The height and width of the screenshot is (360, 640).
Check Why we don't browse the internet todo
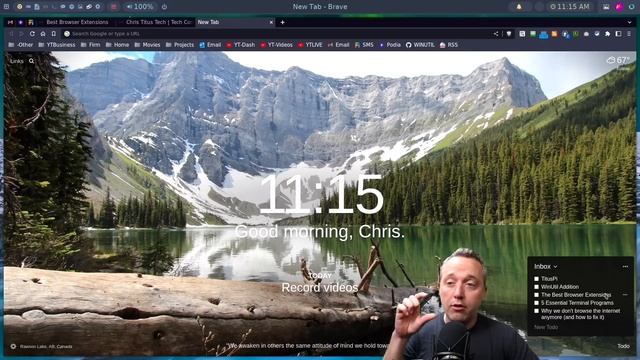(536, 311)
